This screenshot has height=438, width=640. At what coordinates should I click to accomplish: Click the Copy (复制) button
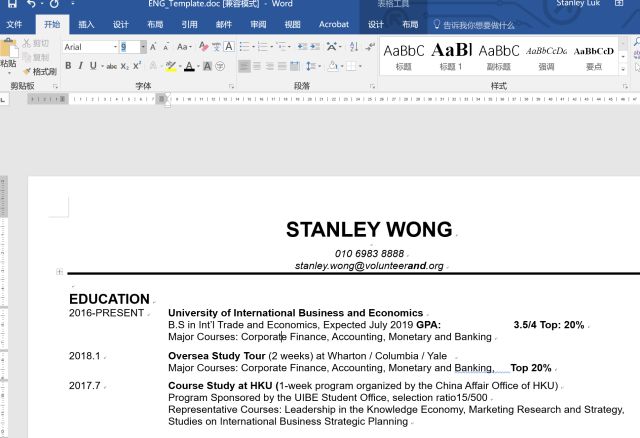pos(36,57)
